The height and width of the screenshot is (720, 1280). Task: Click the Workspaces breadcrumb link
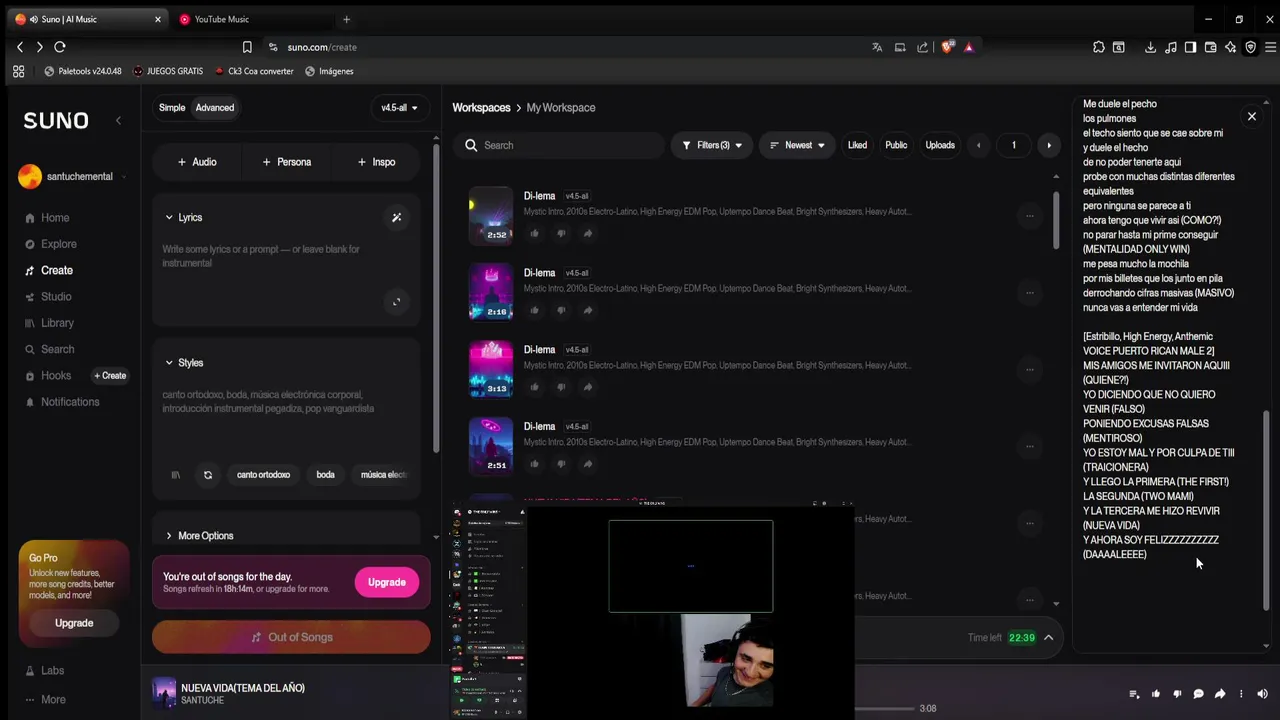(x=481, y=108)
